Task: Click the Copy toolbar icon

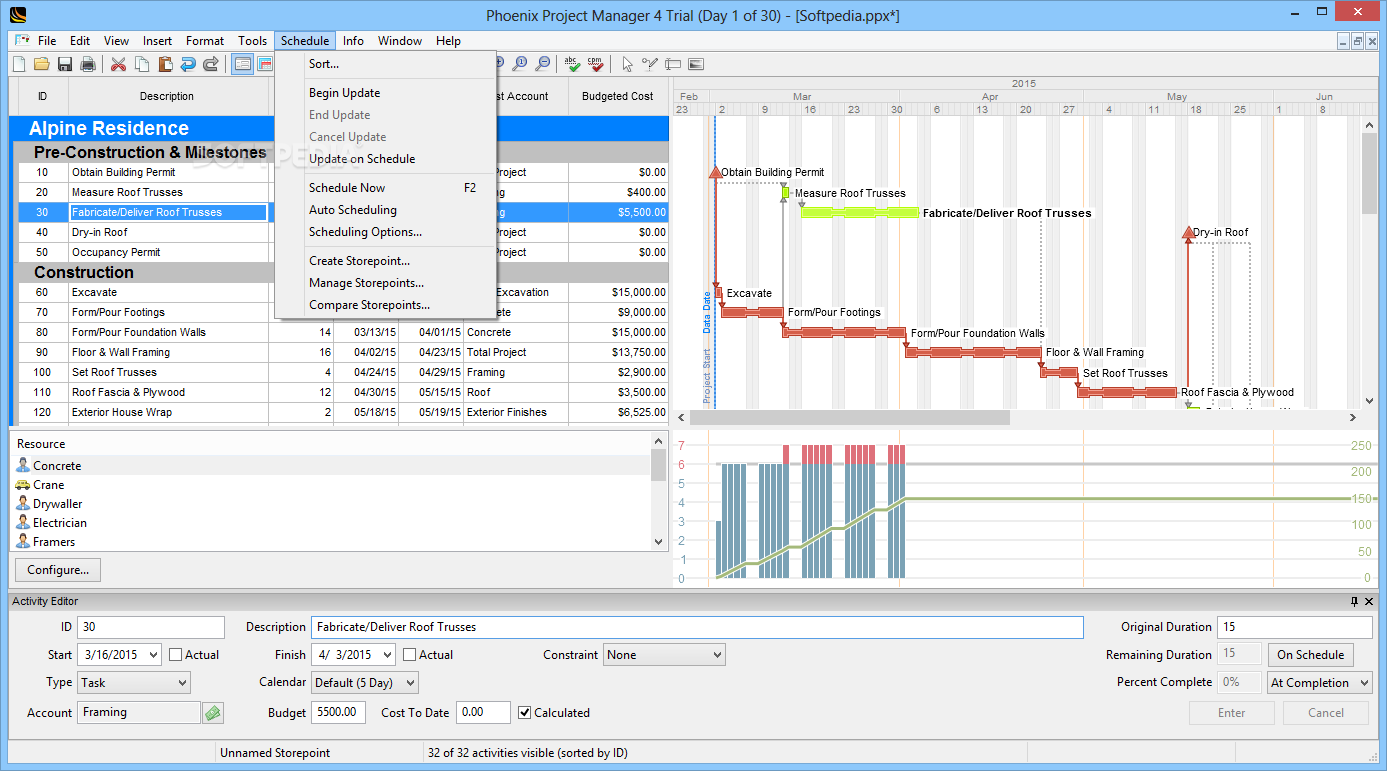Action: click(142, 64)
